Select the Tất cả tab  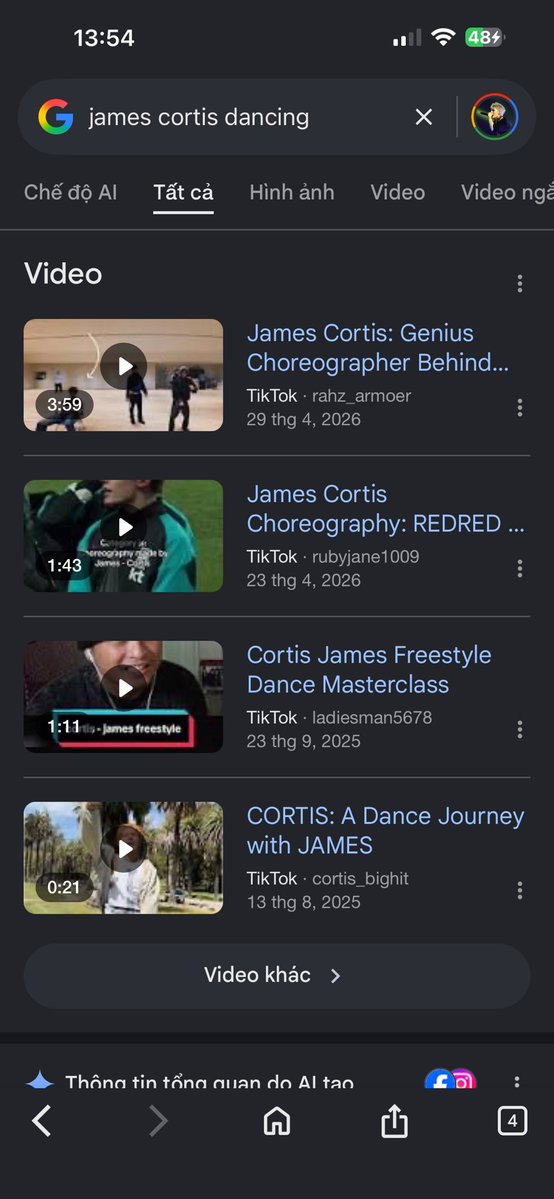click(x=183, y=192)
